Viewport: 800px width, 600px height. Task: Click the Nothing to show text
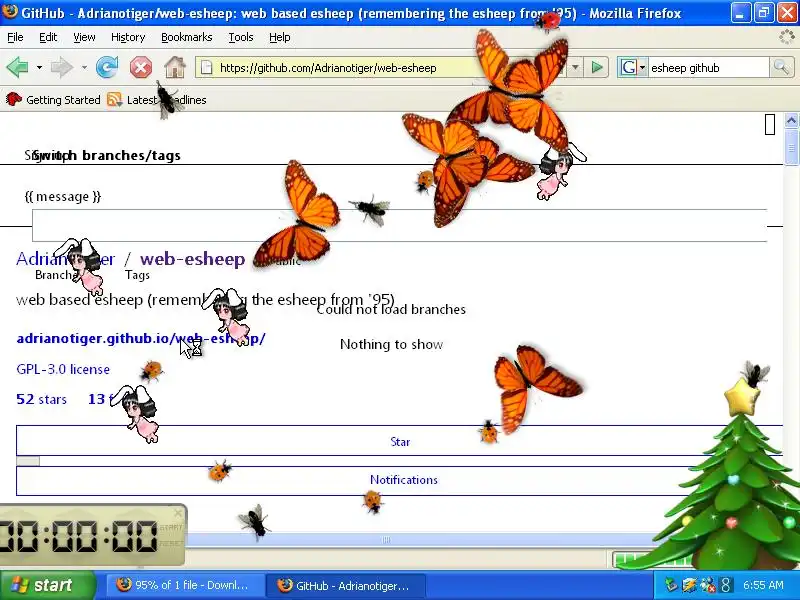[391, 344]
